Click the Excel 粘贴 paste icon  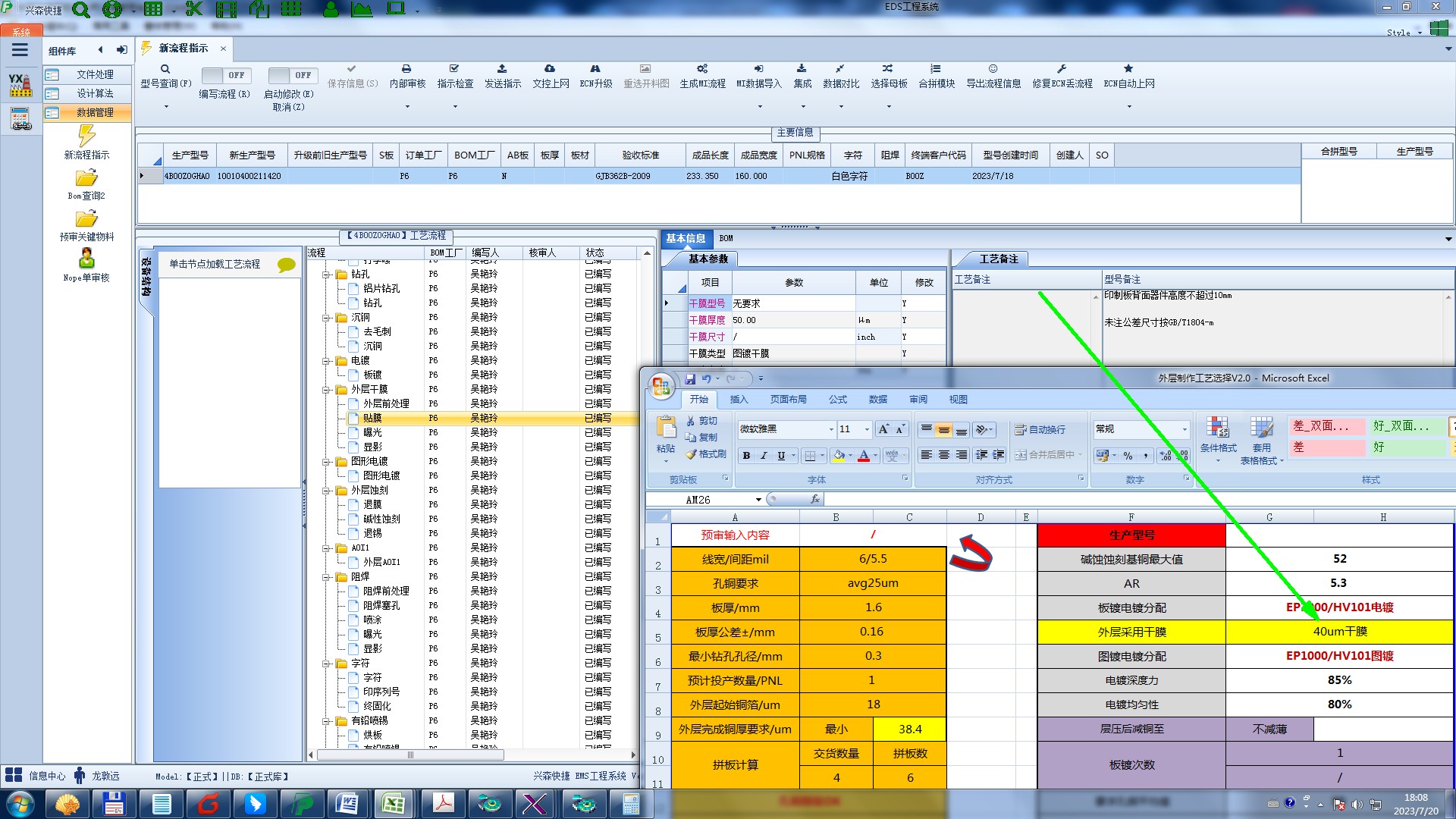(666, 428)
